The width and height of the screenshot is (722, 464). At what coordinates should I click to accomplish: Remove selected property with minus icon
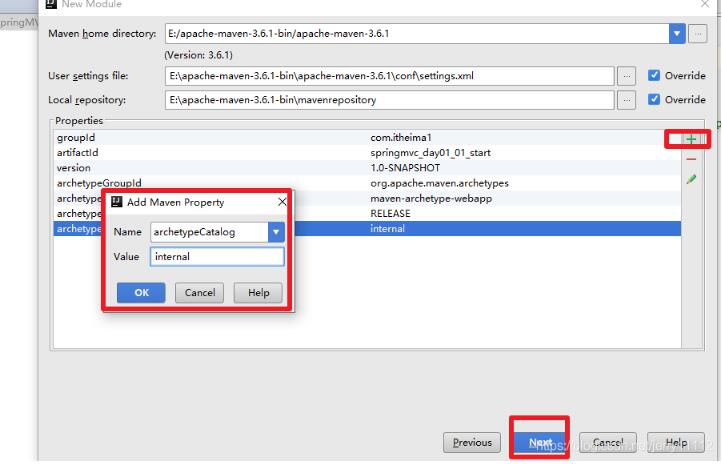pos(691,159)
